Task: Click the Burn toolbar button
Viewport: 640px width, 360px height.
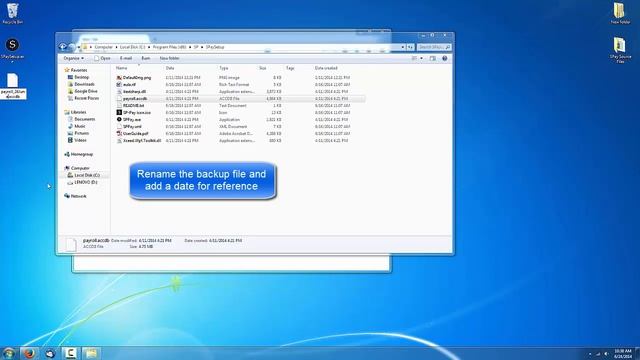Action: click(x=146, y=58)
